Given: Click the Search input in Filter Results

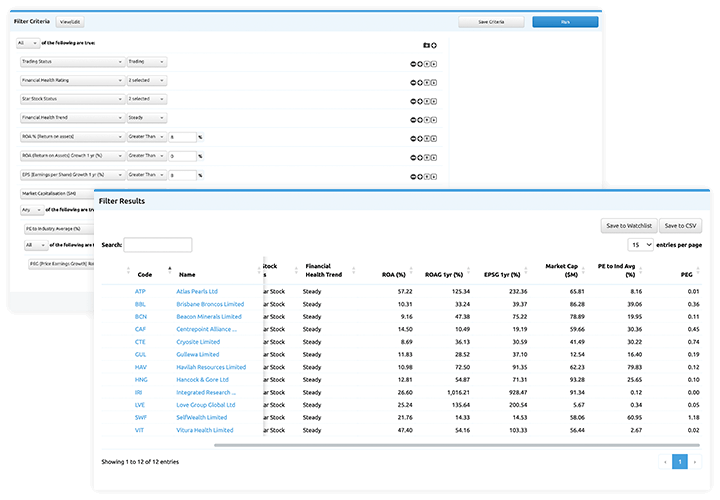Looking at the screenshot, I should (157, 245).
